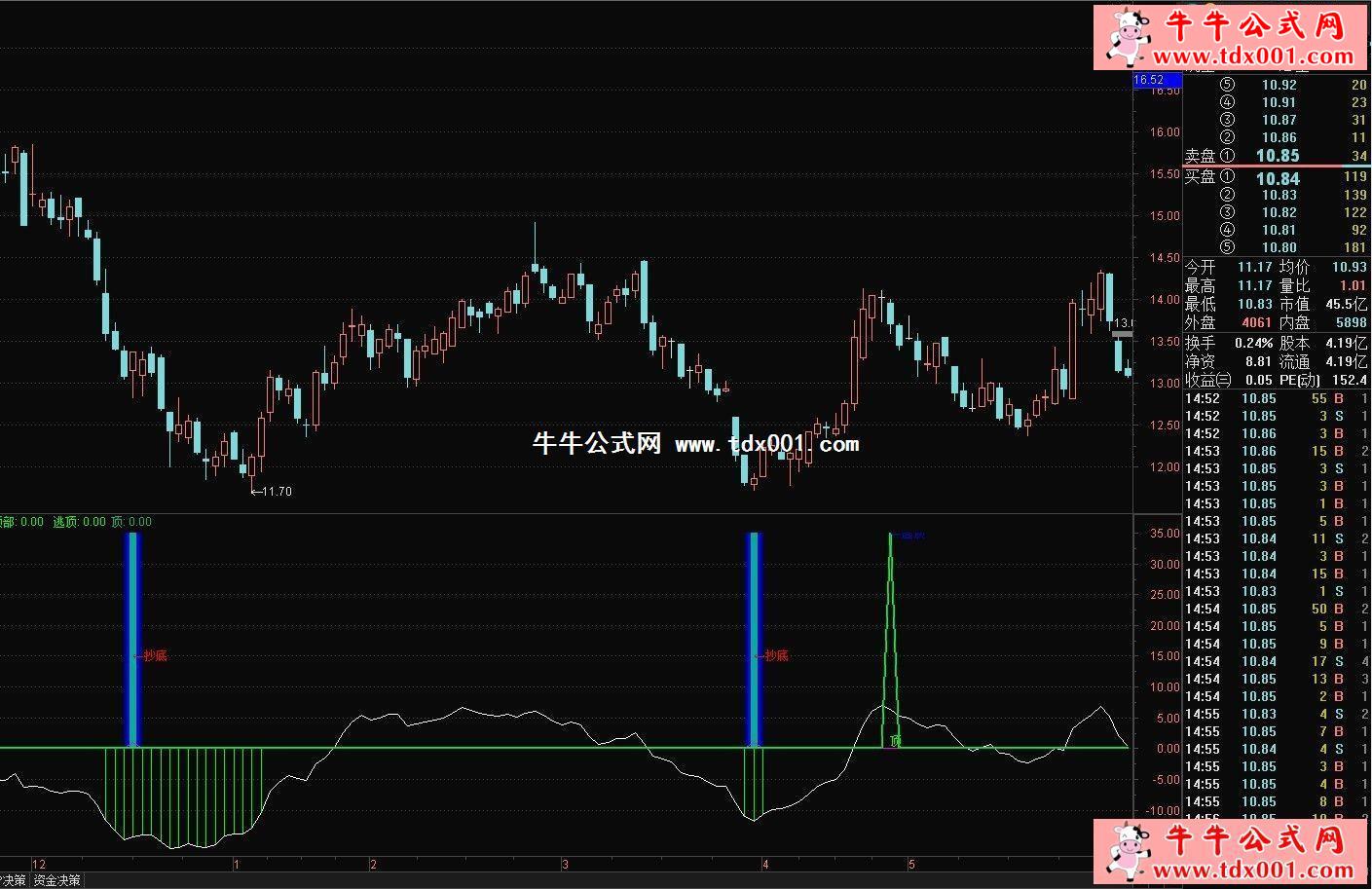
Task: Click the blue 16.52 price axis tag
Action: pyautogui.click(x=1150, y=80)
